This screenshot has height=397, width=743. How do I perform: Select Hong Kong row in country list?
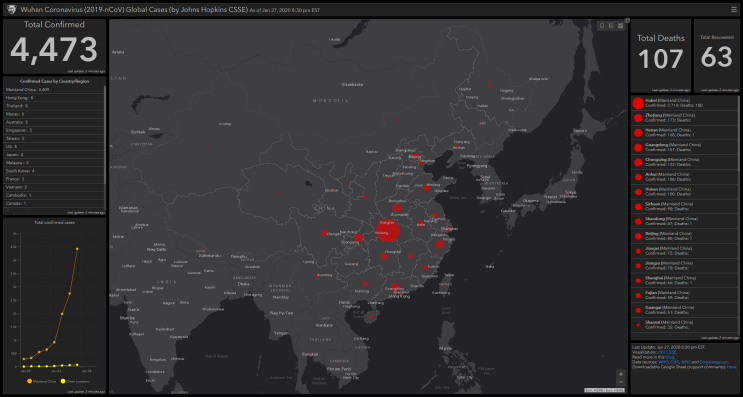(x=54, y=98)
